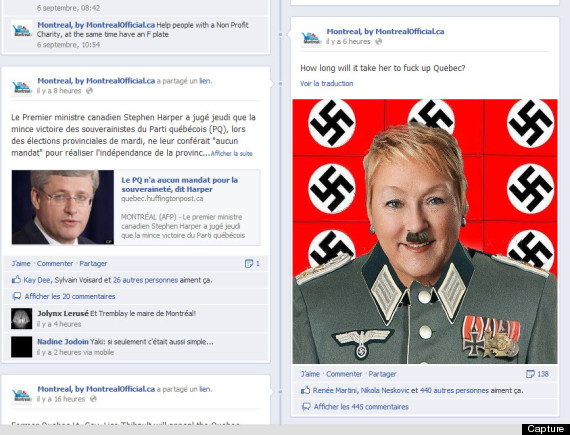Image resolution: width=570 pixels, height=435 pixels.
Task: Open Sylvain Voisard profile link
Action: [79, 280]
